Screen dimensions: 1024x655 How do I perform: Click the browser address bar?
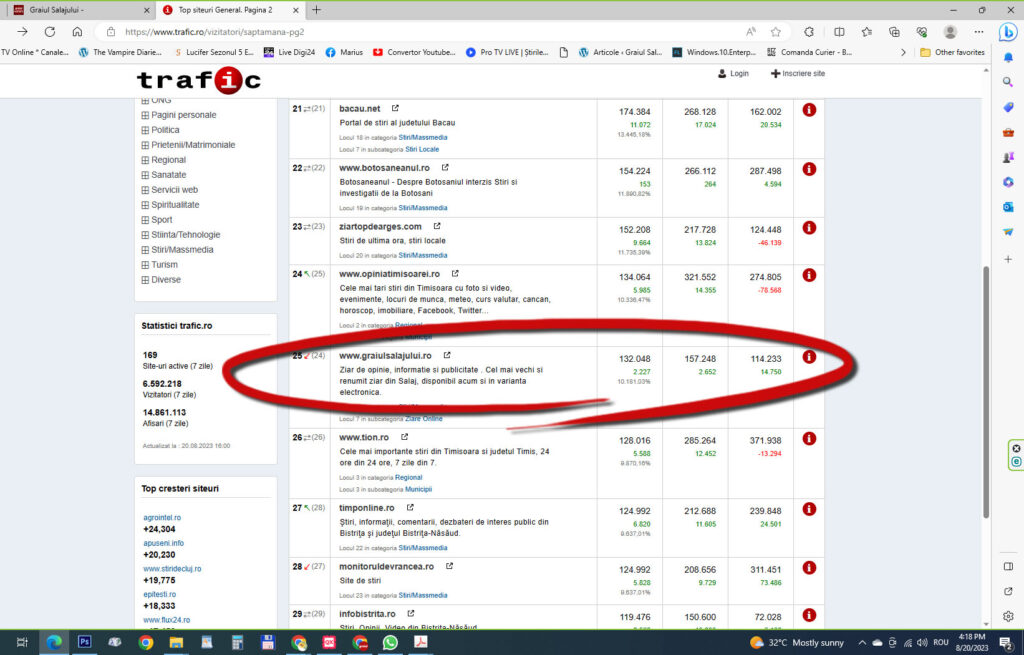[400, 31]
